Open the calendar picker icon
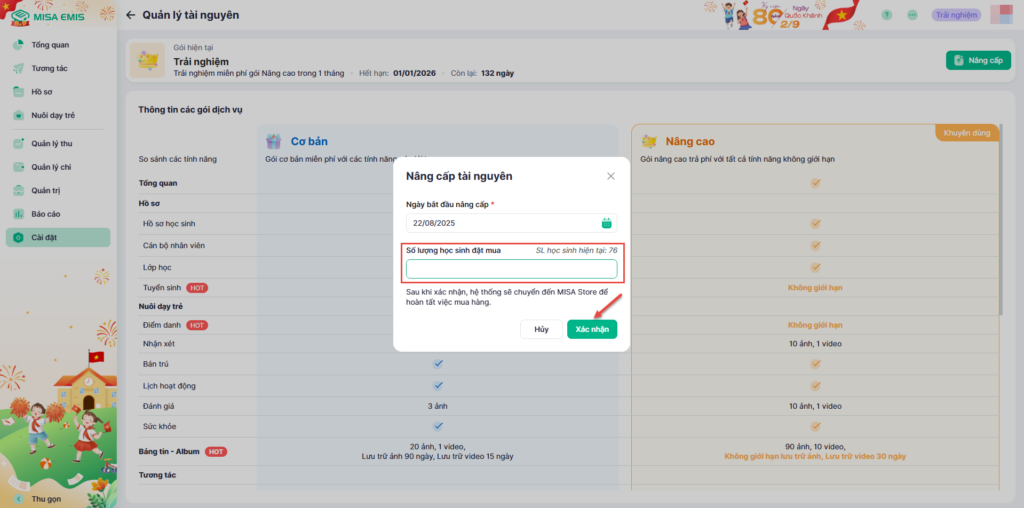 pos(606,223)
